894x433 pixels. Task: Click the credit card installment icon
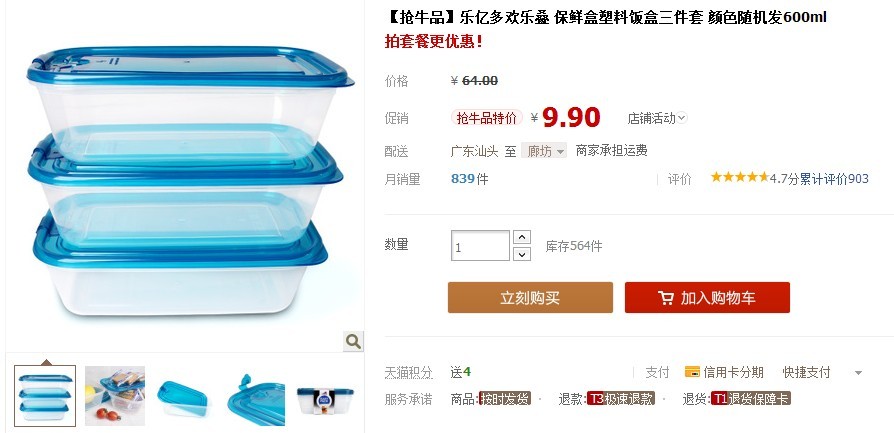coord(692,372)
